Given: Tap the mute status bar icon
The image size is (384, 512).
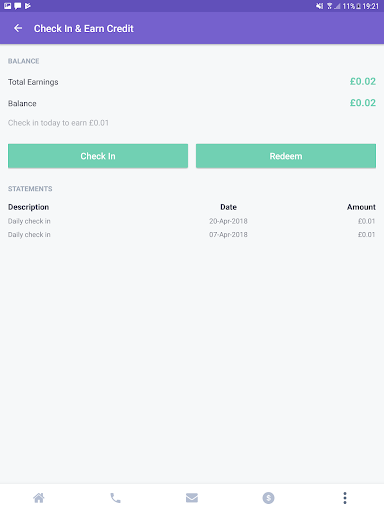Looking at the screenshot, I should (319, 6).
